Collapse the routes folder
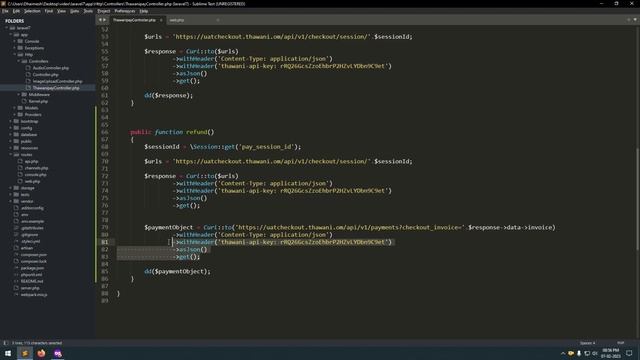The image size is (640, 360). 11,155
